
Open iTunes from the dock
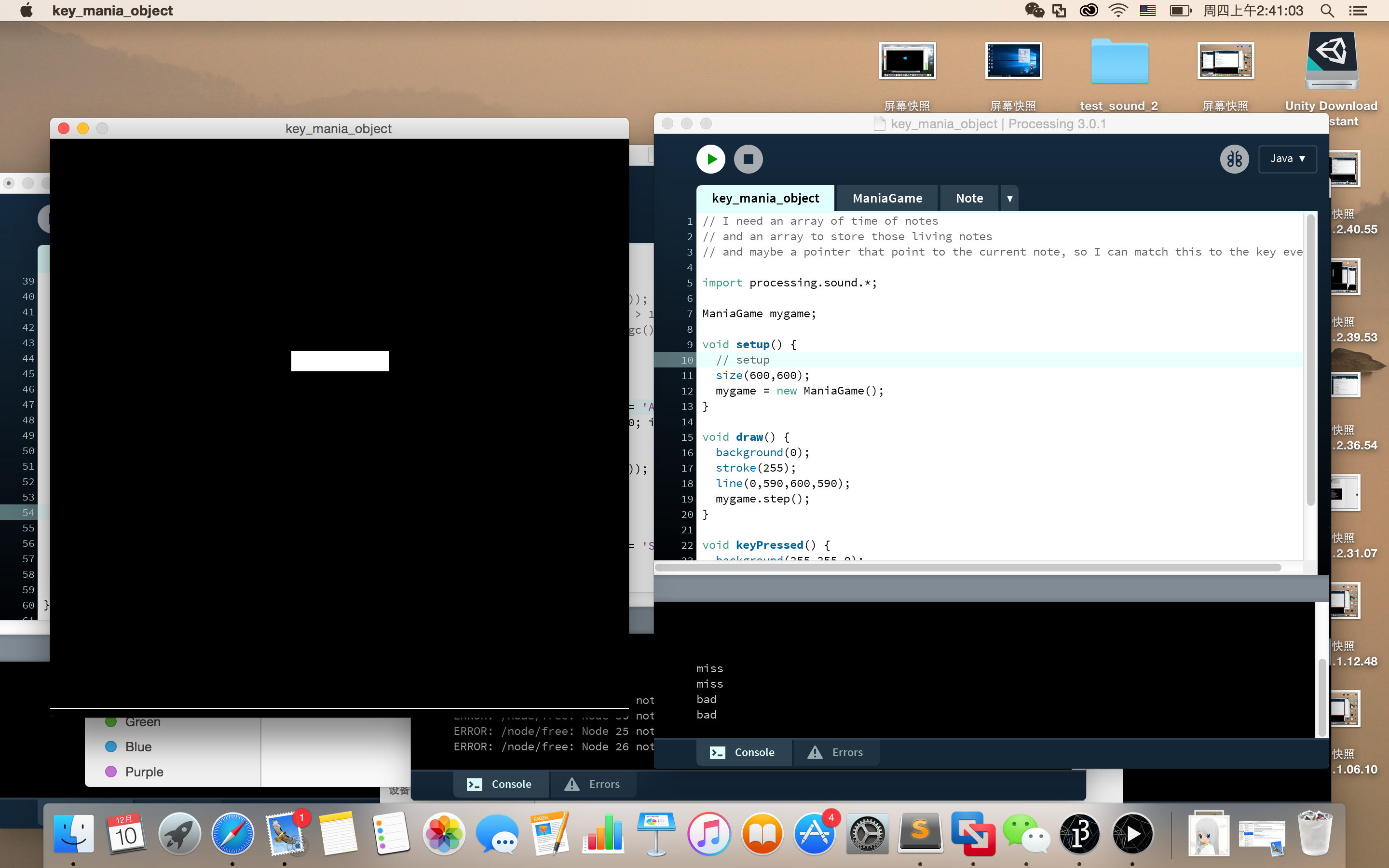[x=709, y=834]
